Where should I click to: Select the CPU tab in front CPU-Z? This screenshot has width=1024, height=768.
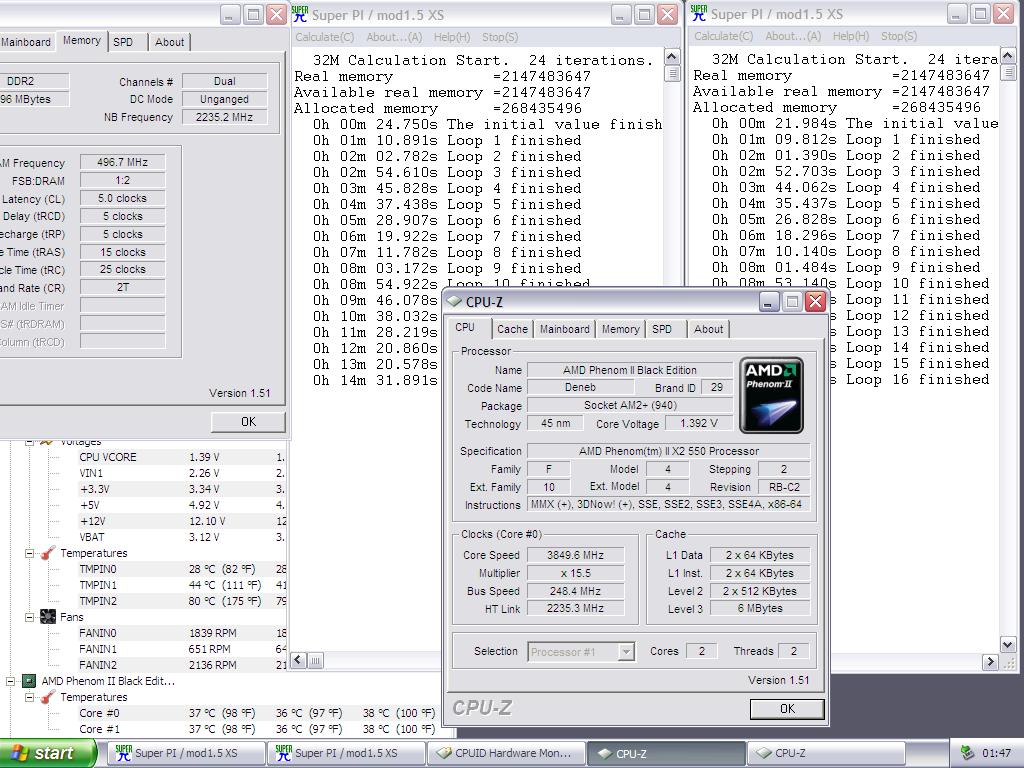pos(465,327)
